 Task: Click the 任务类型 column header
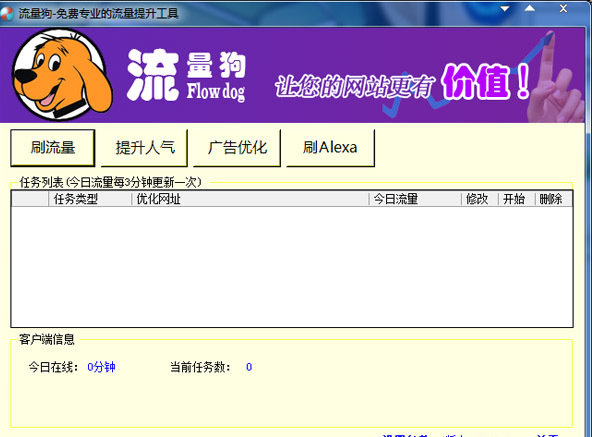tap(90, 199)
